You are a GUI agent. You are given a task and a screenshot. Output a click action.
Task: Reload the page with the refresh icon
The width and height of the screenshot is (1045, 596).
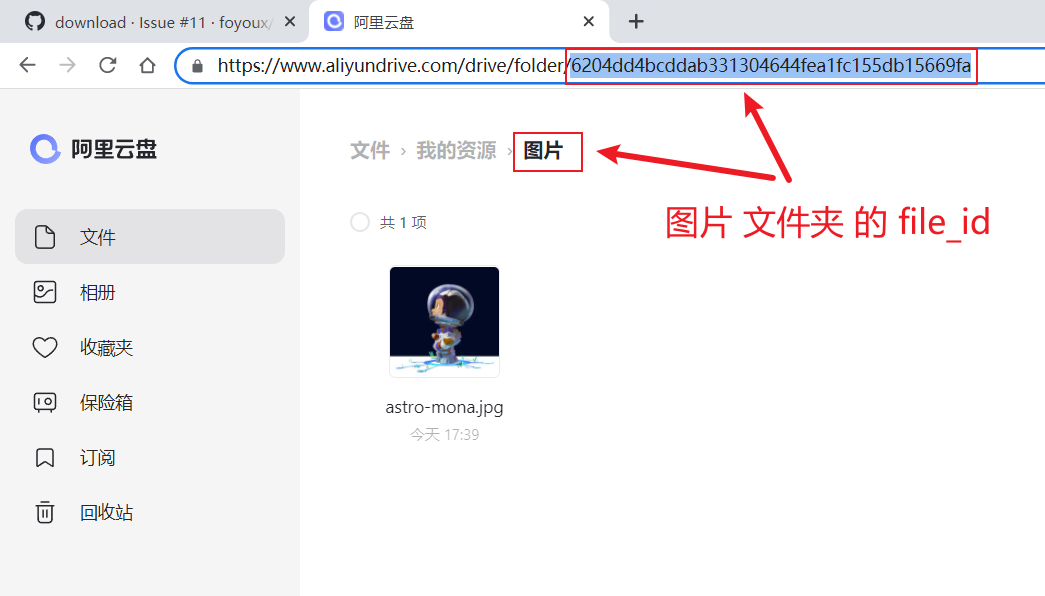pyautogui.click(x=107, y=65)
